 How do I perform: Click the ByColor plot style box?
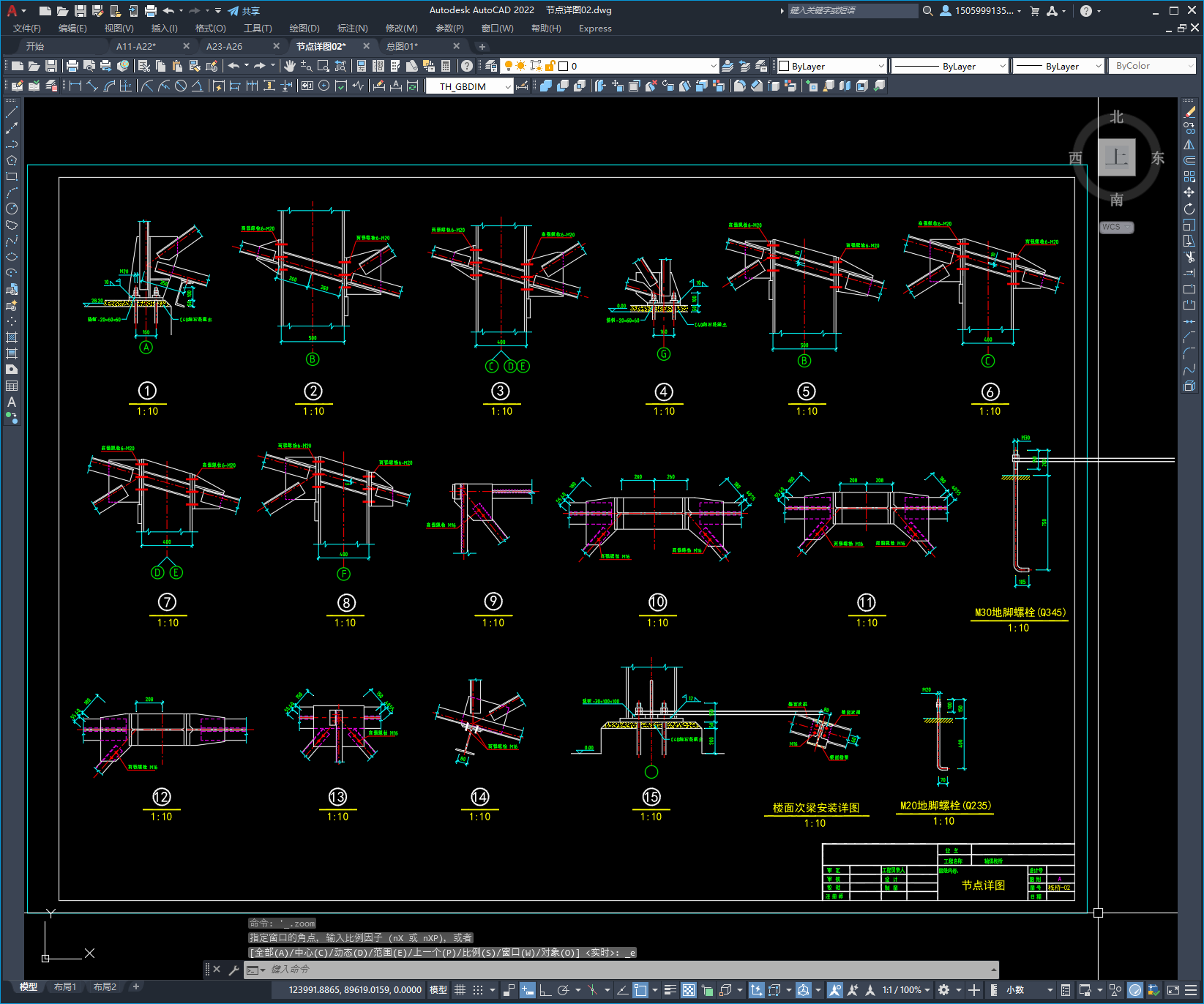click(1152, 66)
